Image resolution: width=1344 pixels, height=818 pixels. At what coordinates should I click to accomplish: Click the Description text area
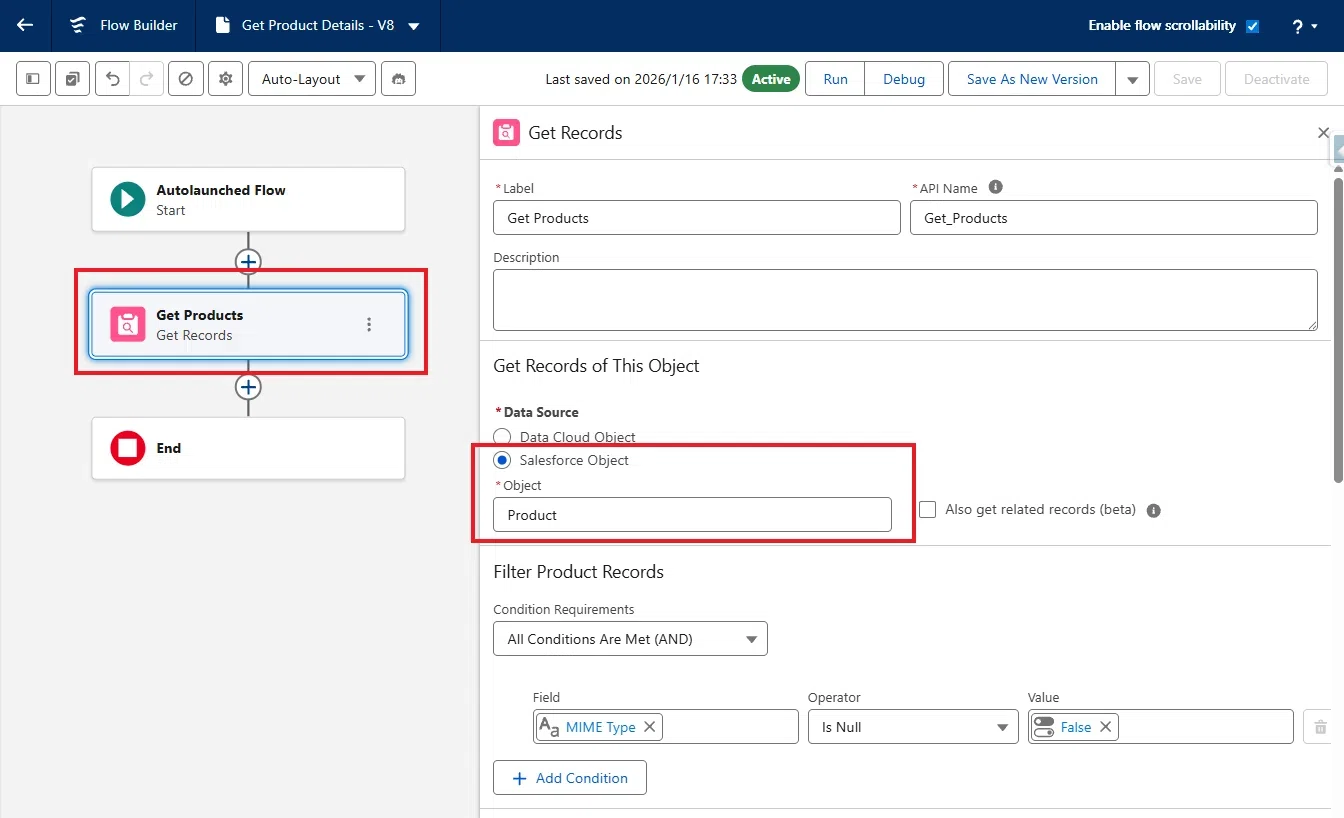905,299
